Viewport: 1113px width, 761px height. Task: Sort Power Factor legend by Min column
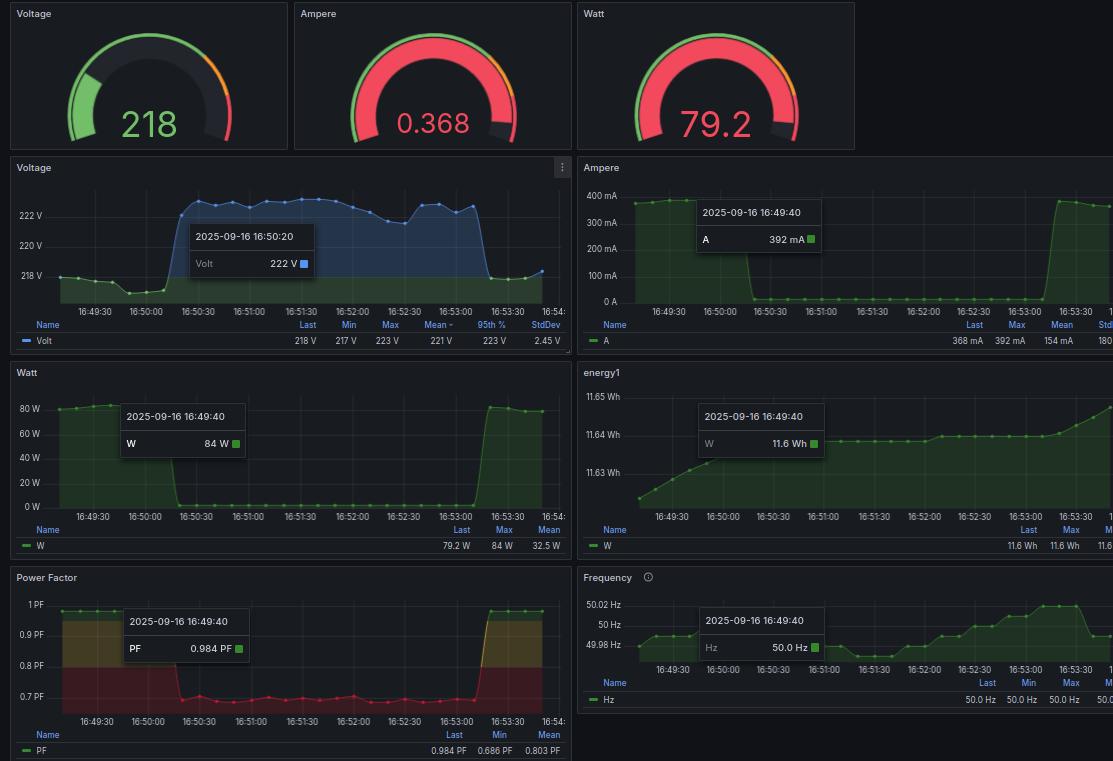coord(498,734)
